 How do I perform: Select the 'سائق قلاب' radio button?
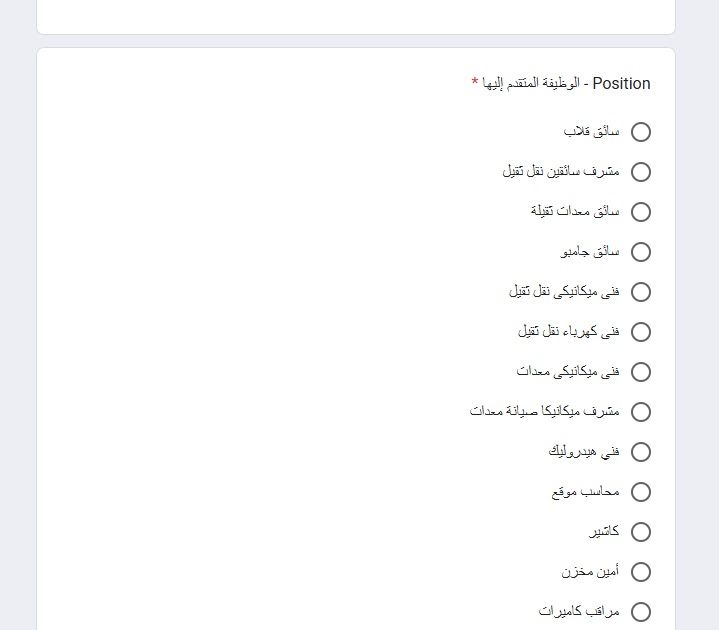(641, 132)
